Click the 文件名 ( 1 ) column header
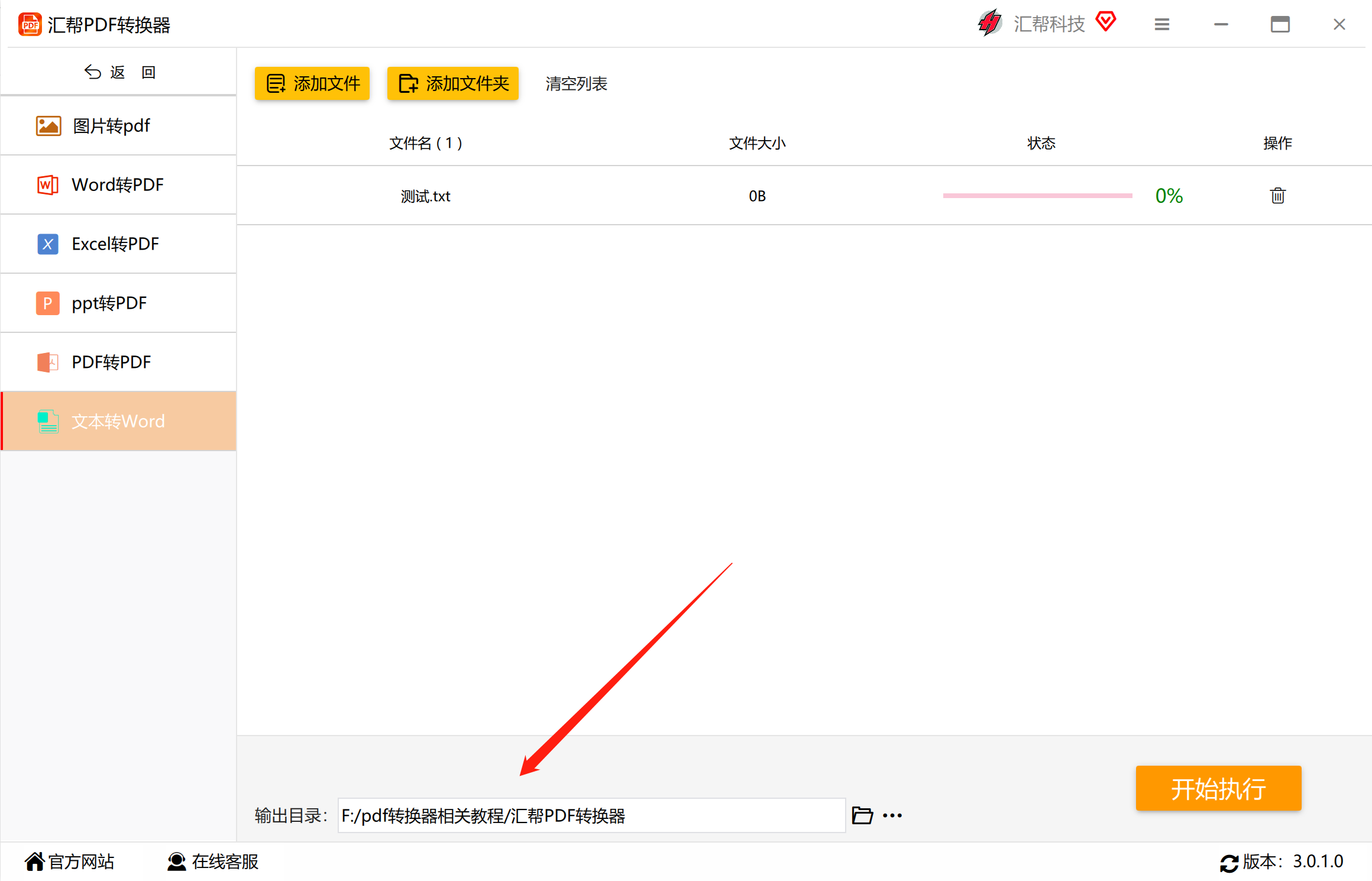This screenshot has width=1372, height=881. pyautogui.click(x=426, y=143)
